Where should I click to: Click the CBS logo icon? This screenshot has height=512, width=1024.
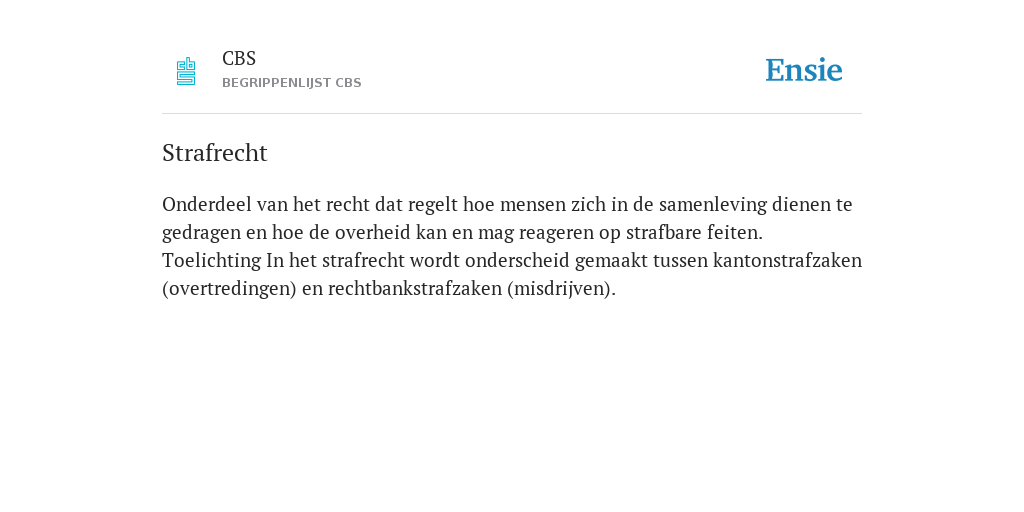(x=186, y=71)
